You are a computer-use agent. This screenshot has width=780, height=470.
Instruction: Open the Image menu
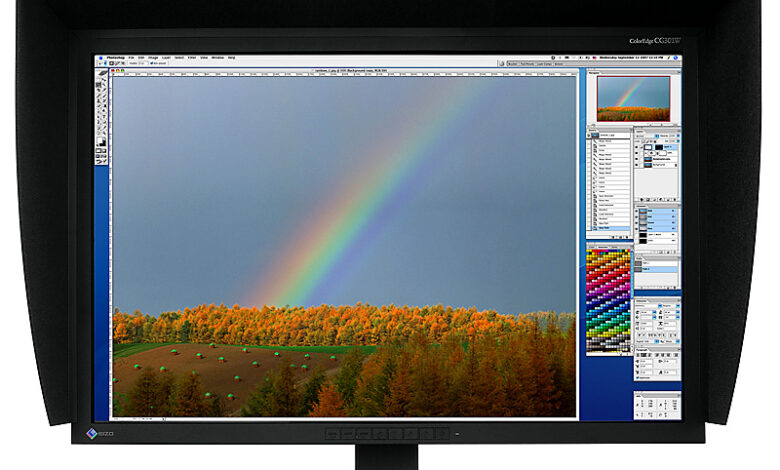click(153, 58)
